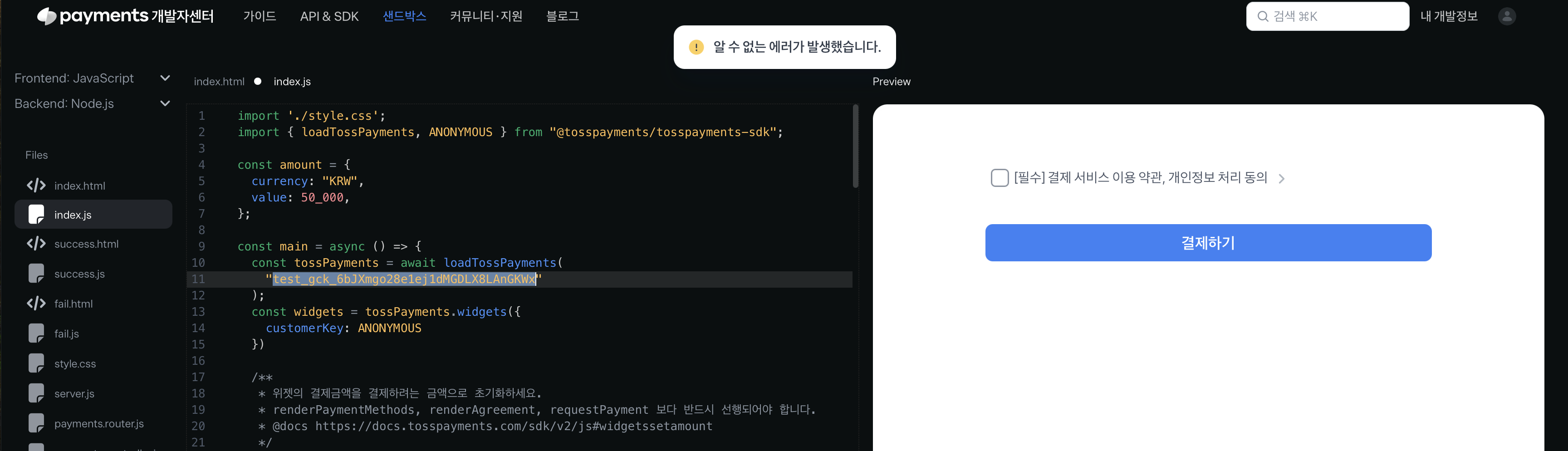Click the '@tosspayments/tosspayments-sdk' import string

[x=663, y=132]
